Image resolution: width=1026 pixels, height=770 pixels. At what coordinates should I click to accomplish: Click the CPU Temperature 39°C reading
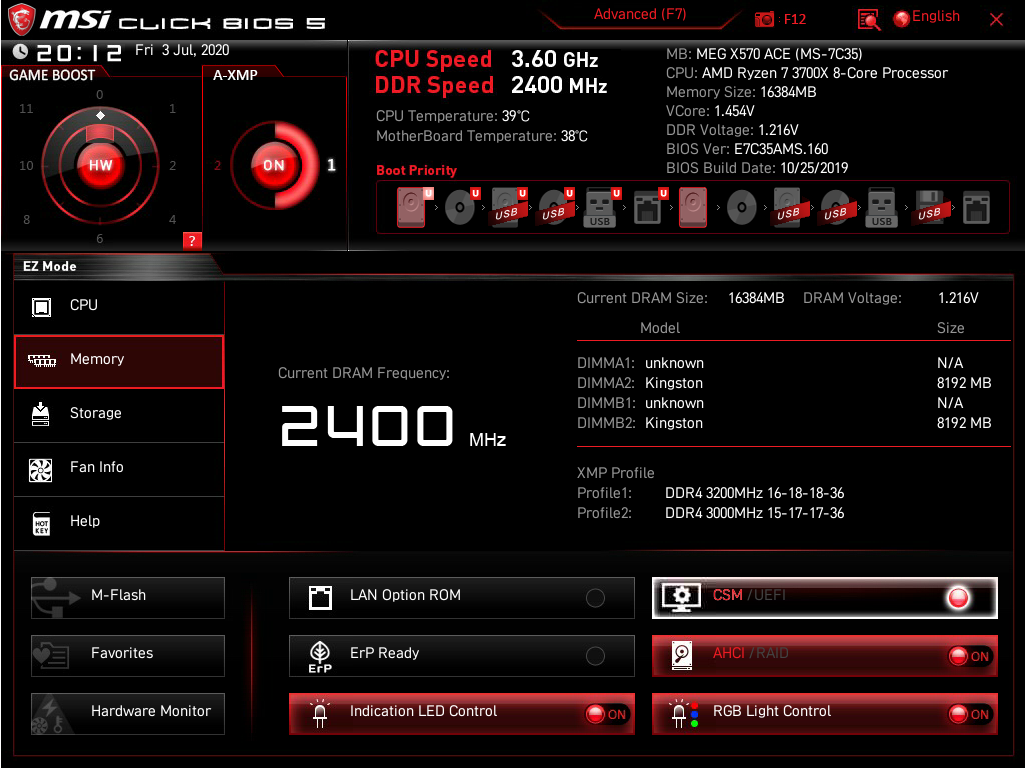[x=452, y=116]
